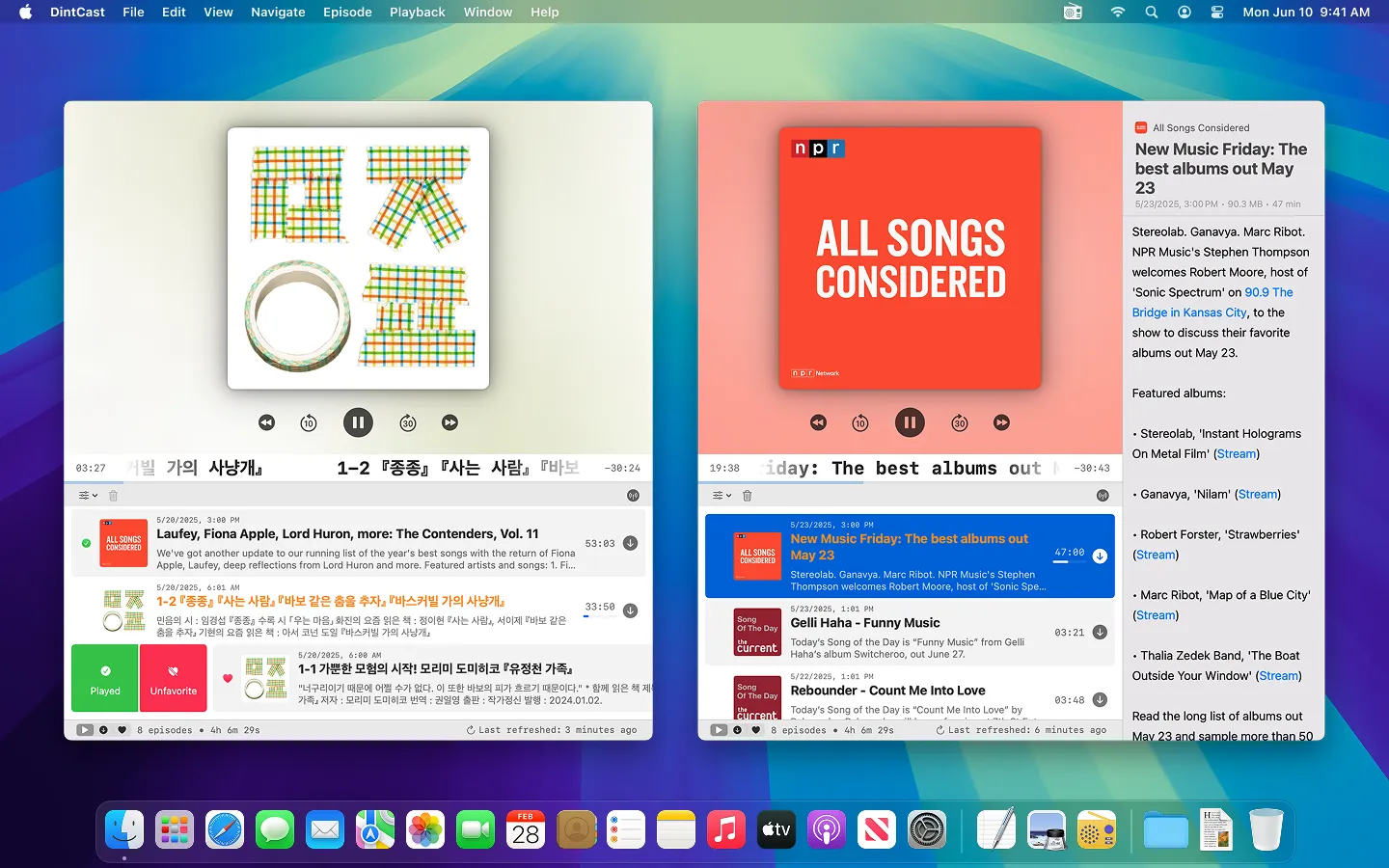Pause playback in the left player window
The image size is (1389, 868).
click(358, 422)
